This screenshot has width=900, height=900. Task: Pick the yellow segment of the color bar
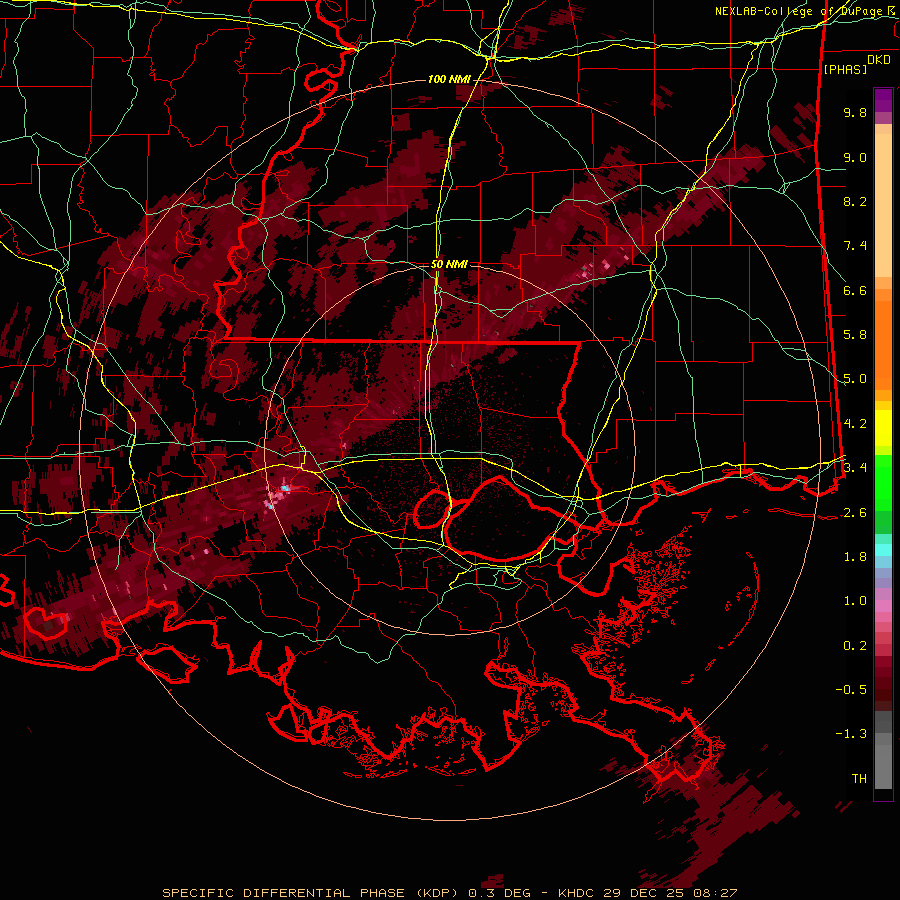(x=883, y=428)
